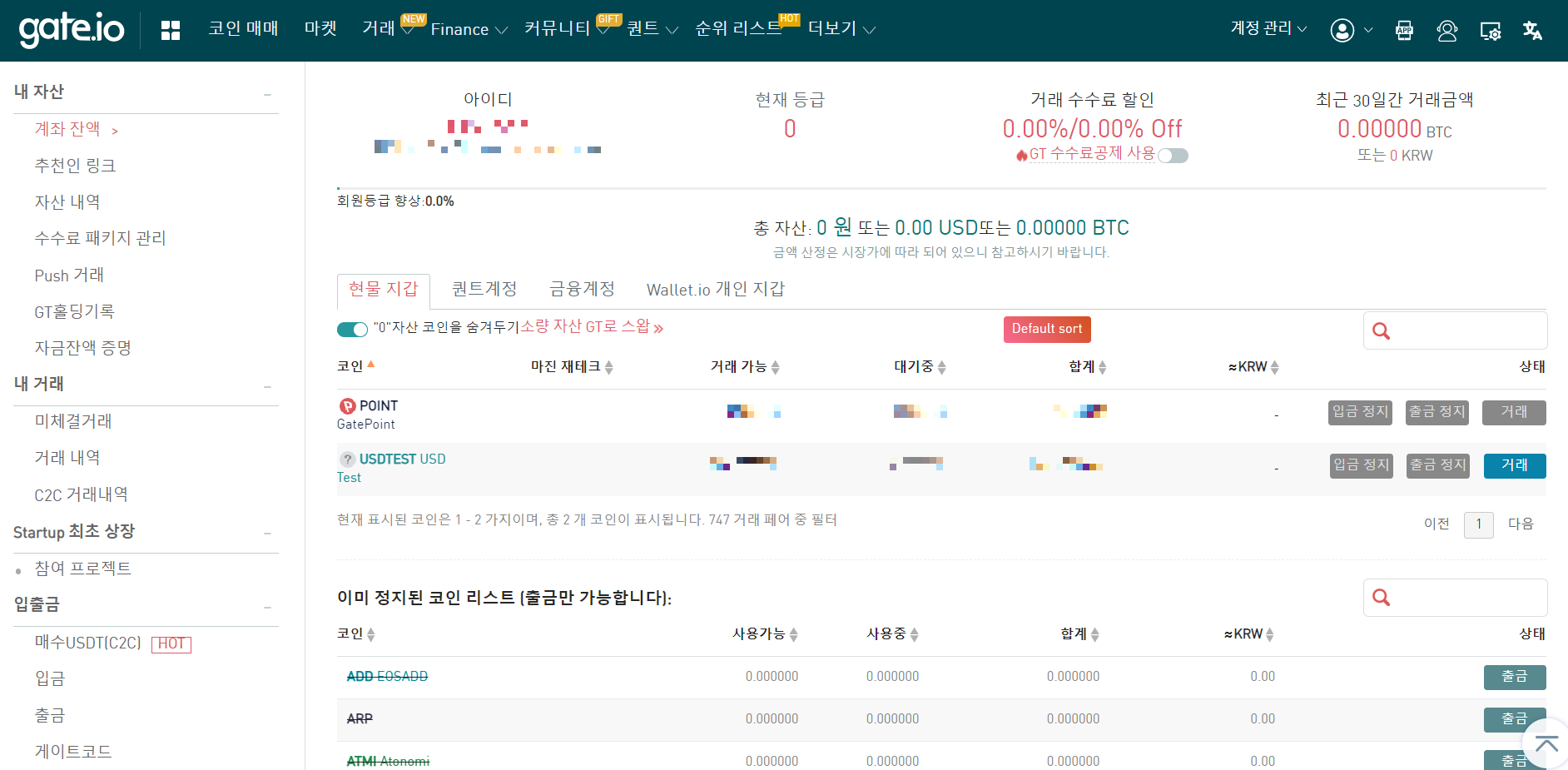Click the APP download icon

coord(1404,31)
